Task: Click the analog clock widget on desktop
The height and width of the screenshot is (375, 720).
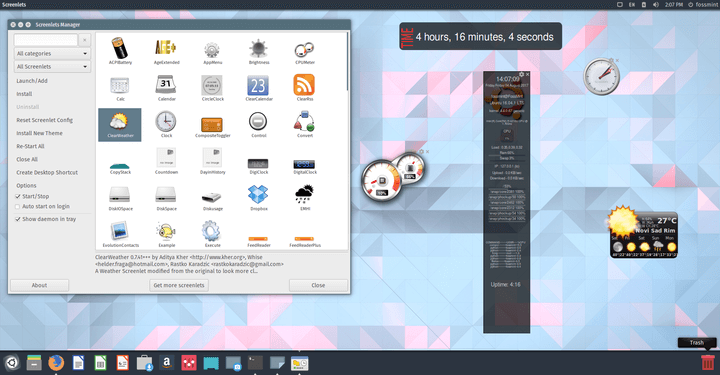Action: 601,77
